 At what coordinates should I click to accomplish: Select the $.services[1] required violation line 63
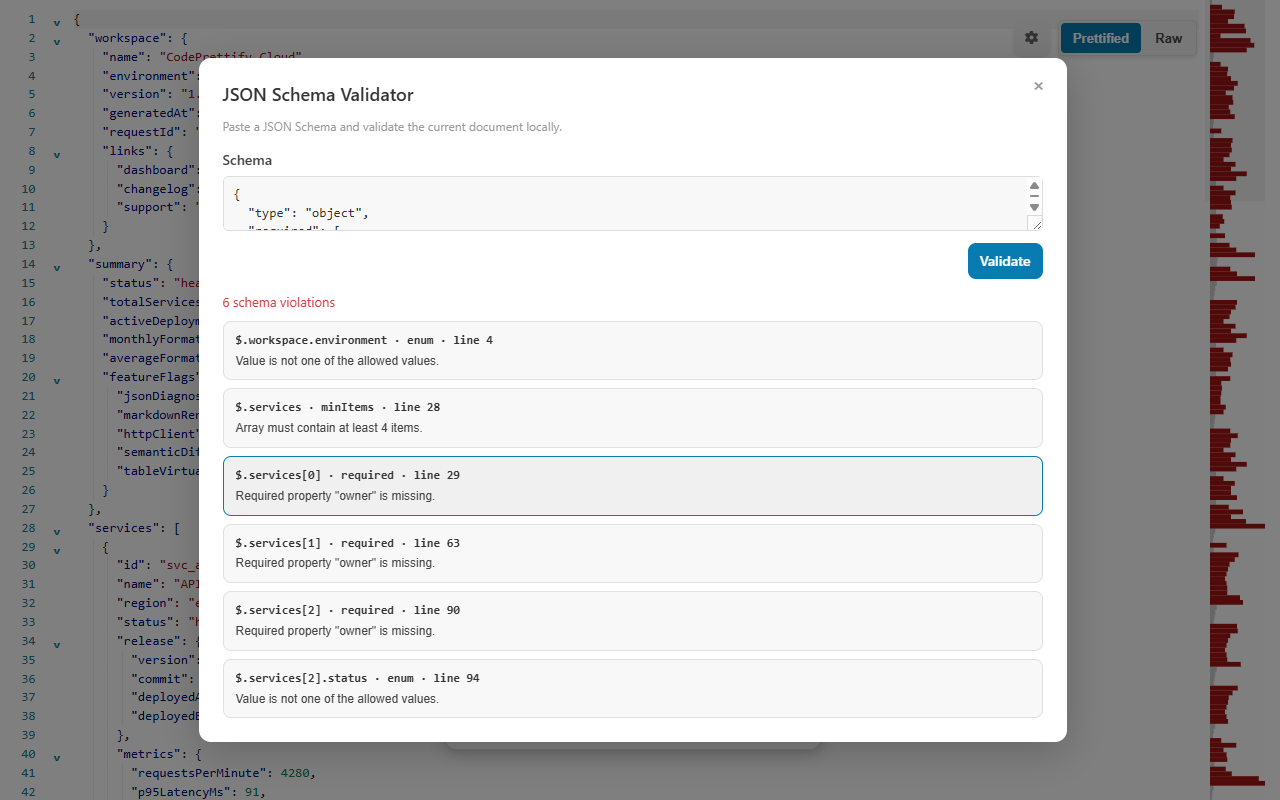coord(633,553)
